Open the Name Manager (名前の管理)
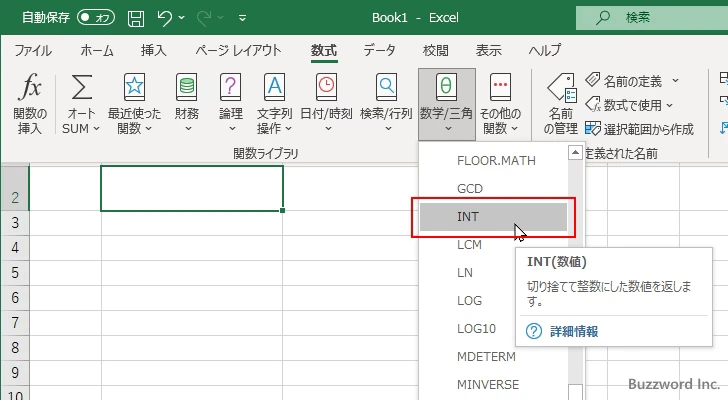728x400 pixels. [560, 104]
